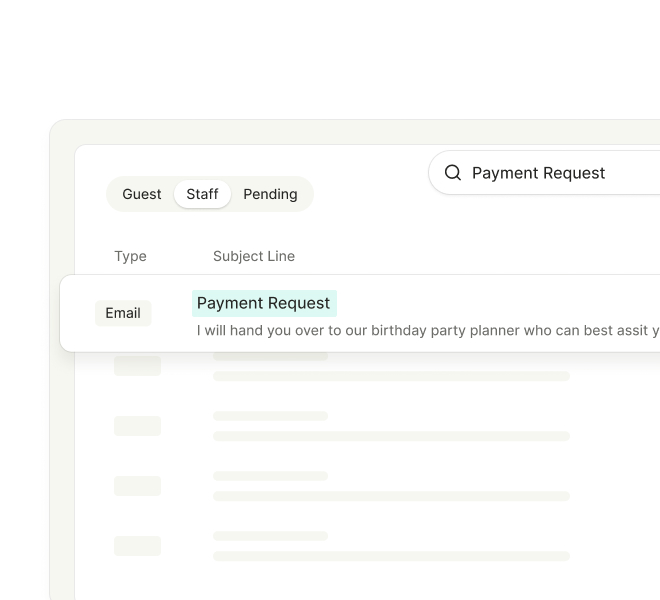Select the Staff tab
The height and width of the screenshot is (600, 660).
[202, 194]
